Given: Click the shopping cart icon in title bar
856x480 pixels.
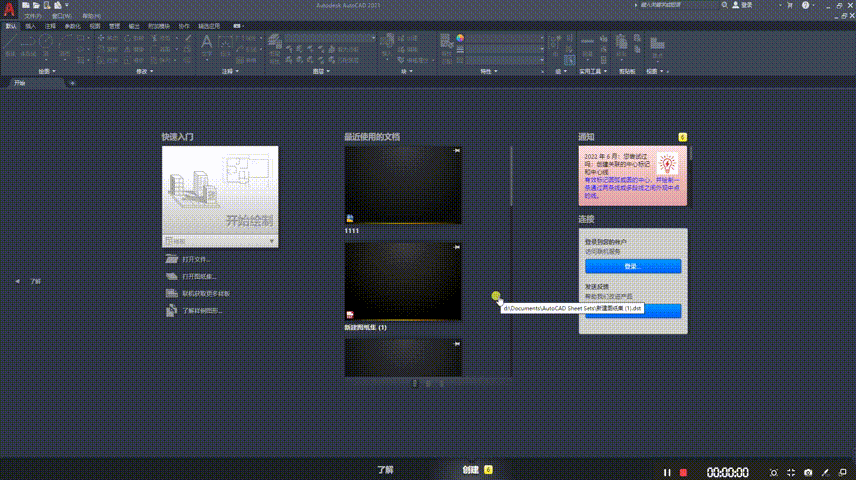Looking at the screenshot, I should click(x=789, y=5).
